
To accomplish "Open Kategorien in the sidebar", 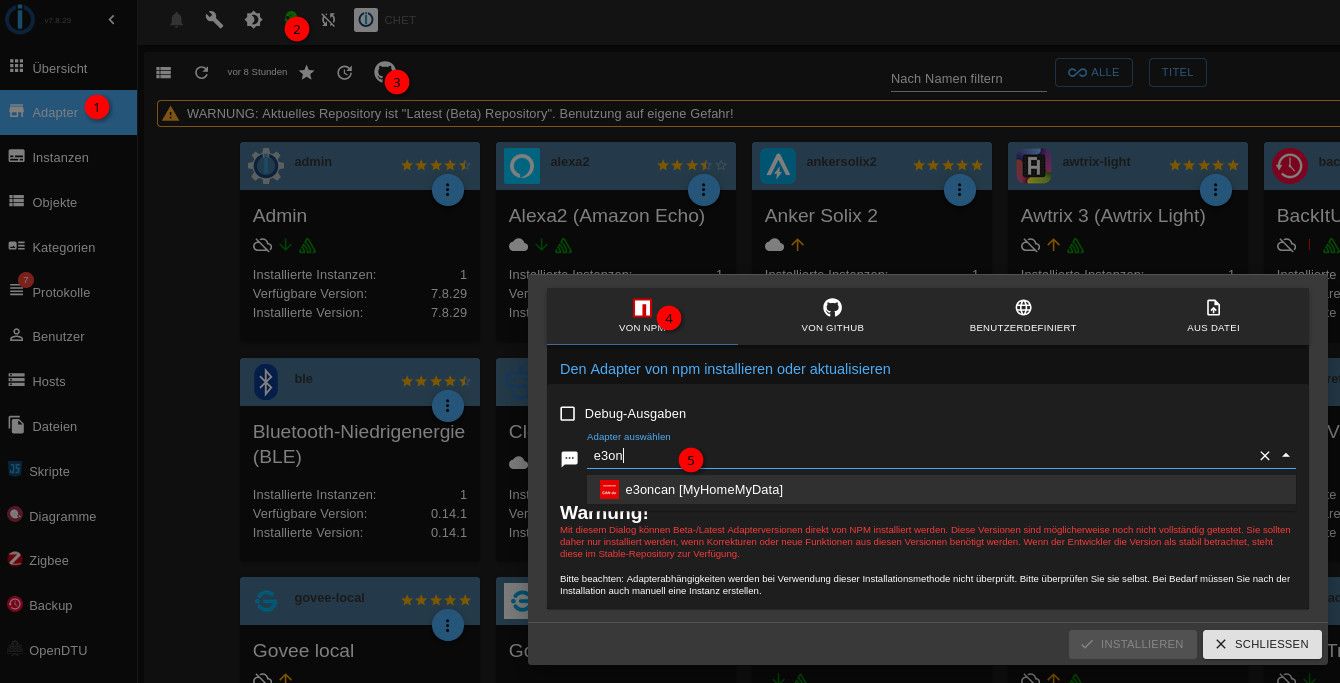I will 68,247.
